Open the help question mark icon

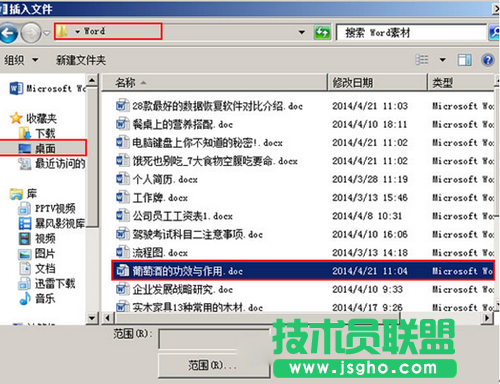[x=488, y=60]
